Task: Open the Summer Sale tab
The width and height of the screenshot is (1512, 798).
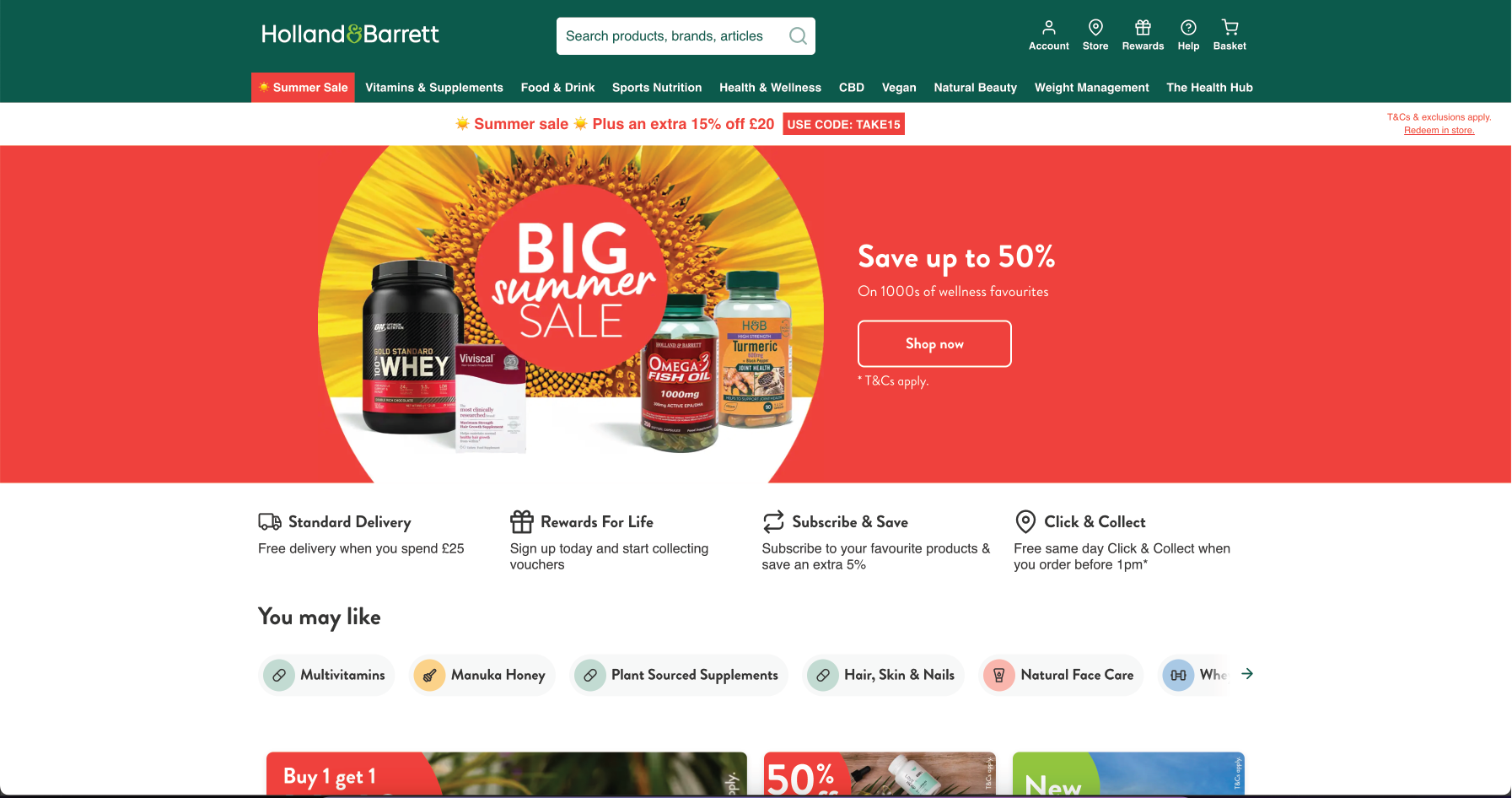Action: tap(303, 88)
